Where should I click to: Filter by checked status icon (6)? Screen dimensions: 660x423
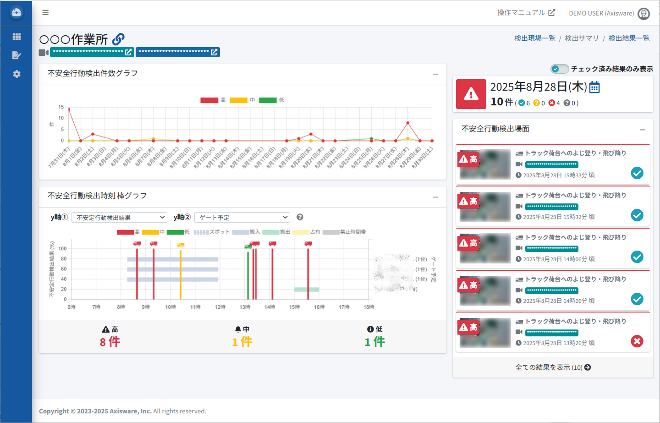pos(522,103)
